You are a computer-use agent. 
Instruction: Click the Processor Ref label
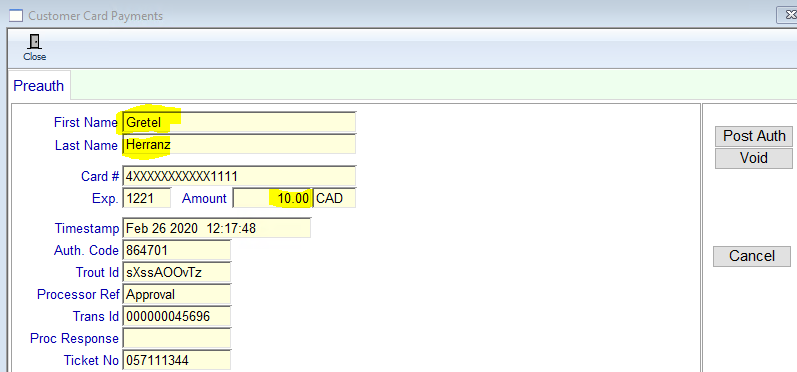tap(78, 294)
